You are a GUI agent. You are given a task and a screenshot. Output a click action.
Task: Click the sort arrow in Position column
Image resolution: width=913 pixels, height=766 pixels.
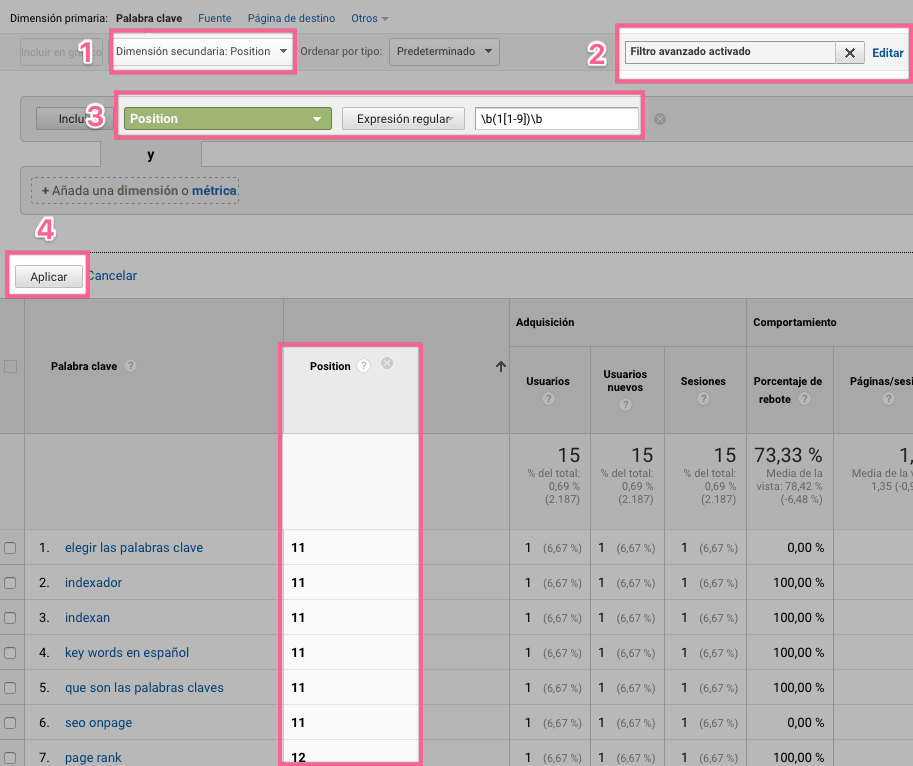(x=500, y=367)
